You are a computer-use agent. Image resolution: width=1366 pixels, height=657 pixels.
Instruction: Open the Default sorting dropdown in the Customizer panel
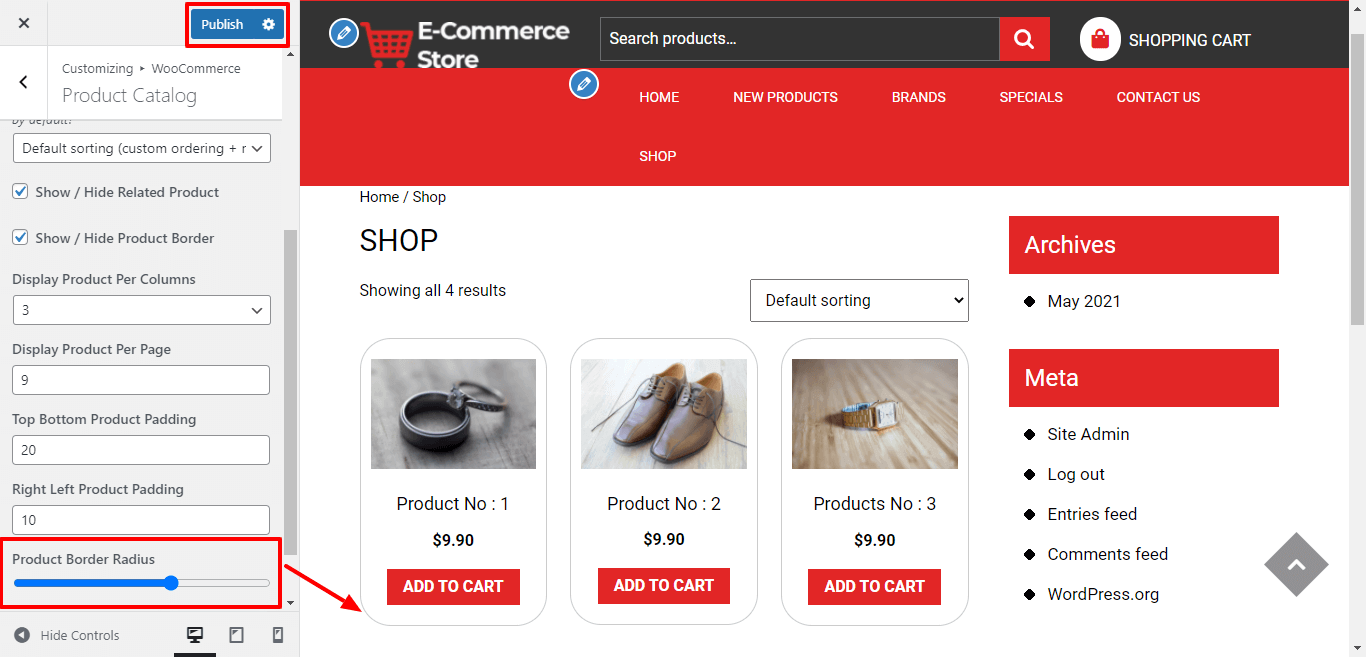tap(141, 148)
